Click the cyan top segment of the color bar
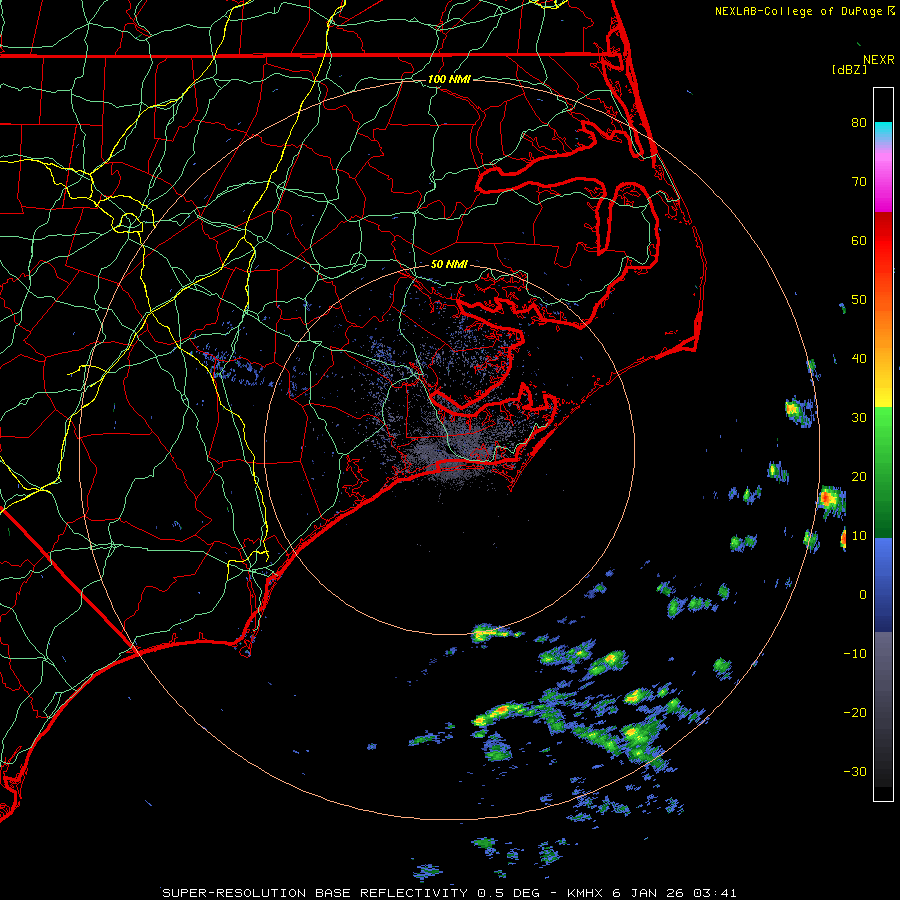This screenshot has height=900, width=900. pos(883,131)
